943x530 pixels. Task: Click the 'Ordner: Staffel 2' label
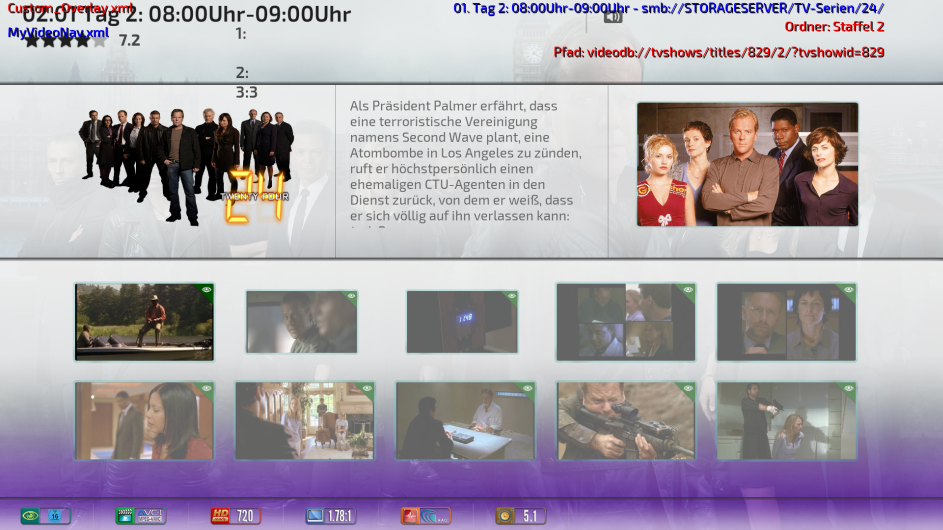(834, 26)
